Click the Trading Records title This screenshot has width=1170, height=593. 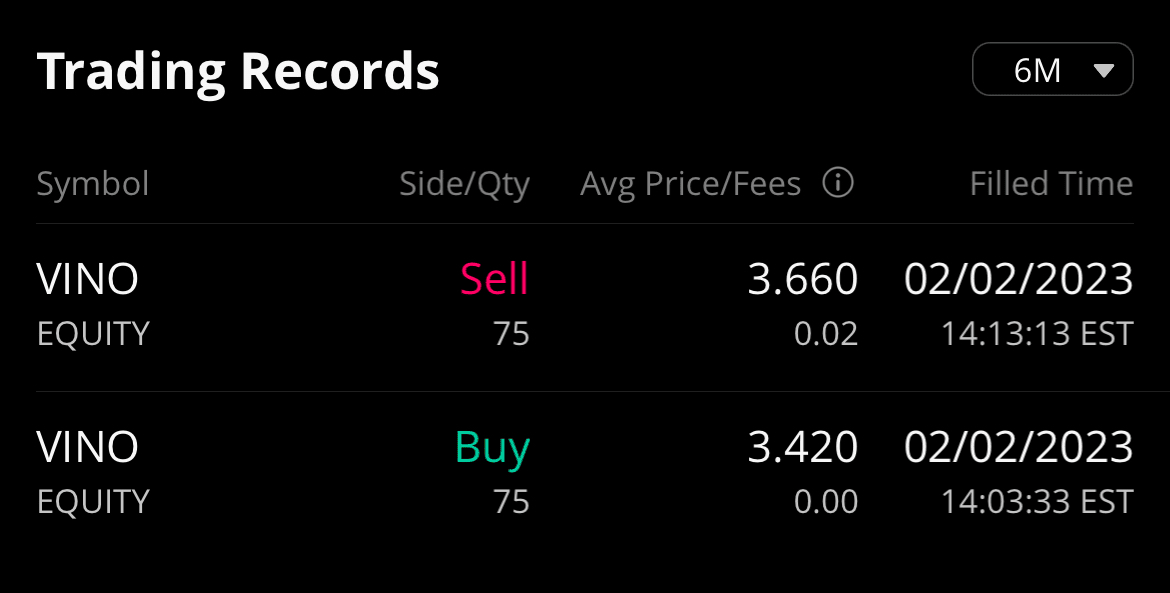click(238, 72)
